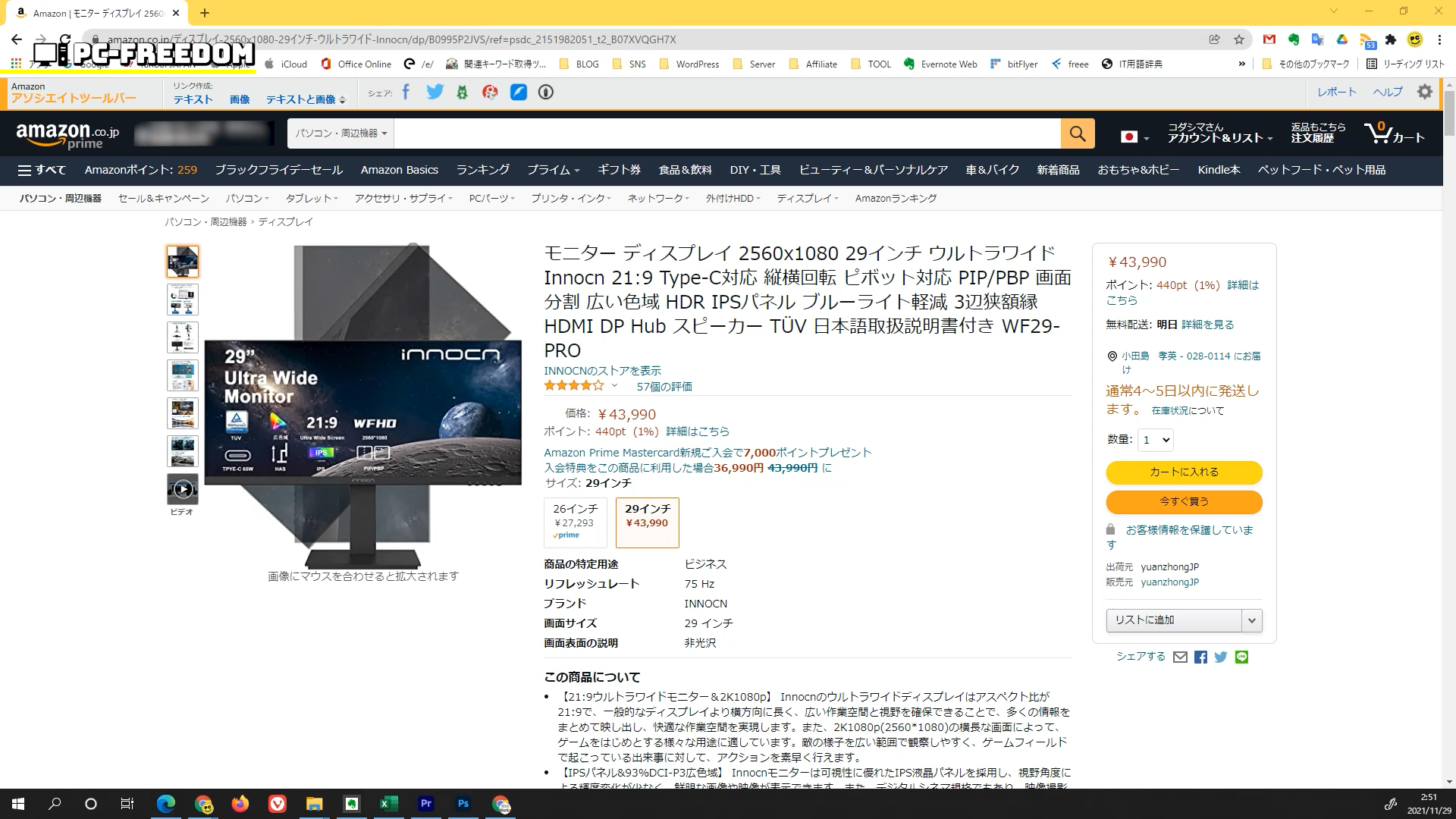The height and width of the screenshot is (819, 1456).
Task: Open search category dropdown パソコン・周辺機器
Action: (340, 133)
